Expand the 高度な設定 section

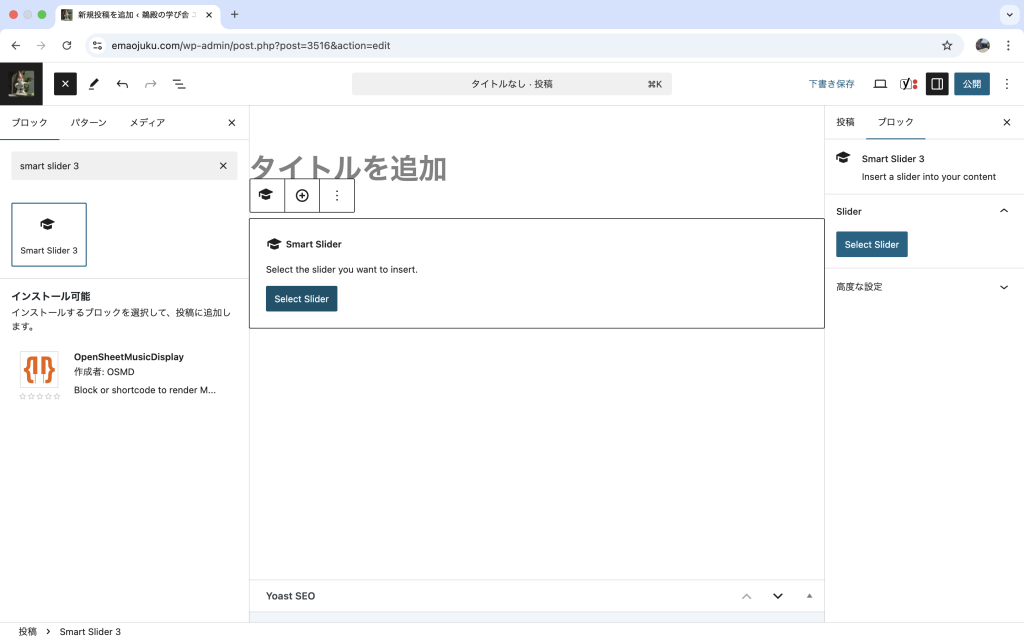[x=924, y=287]
